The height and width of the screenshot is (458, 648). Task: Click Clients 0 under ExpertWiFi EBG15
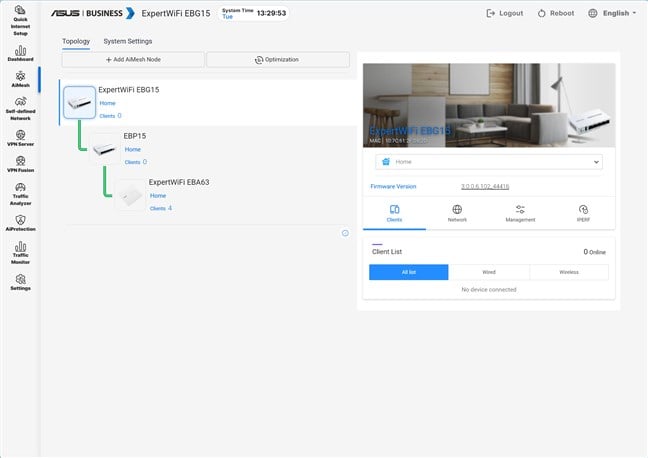tap(110, 116)
